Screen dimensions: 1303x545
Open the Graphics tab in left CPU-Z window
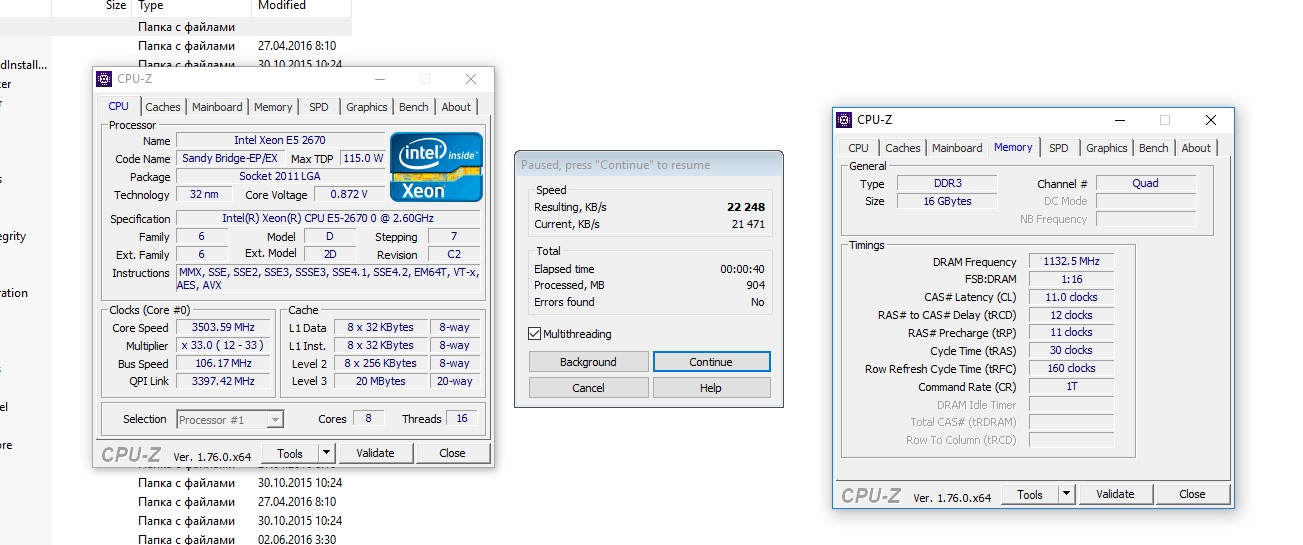pos(367,107)
